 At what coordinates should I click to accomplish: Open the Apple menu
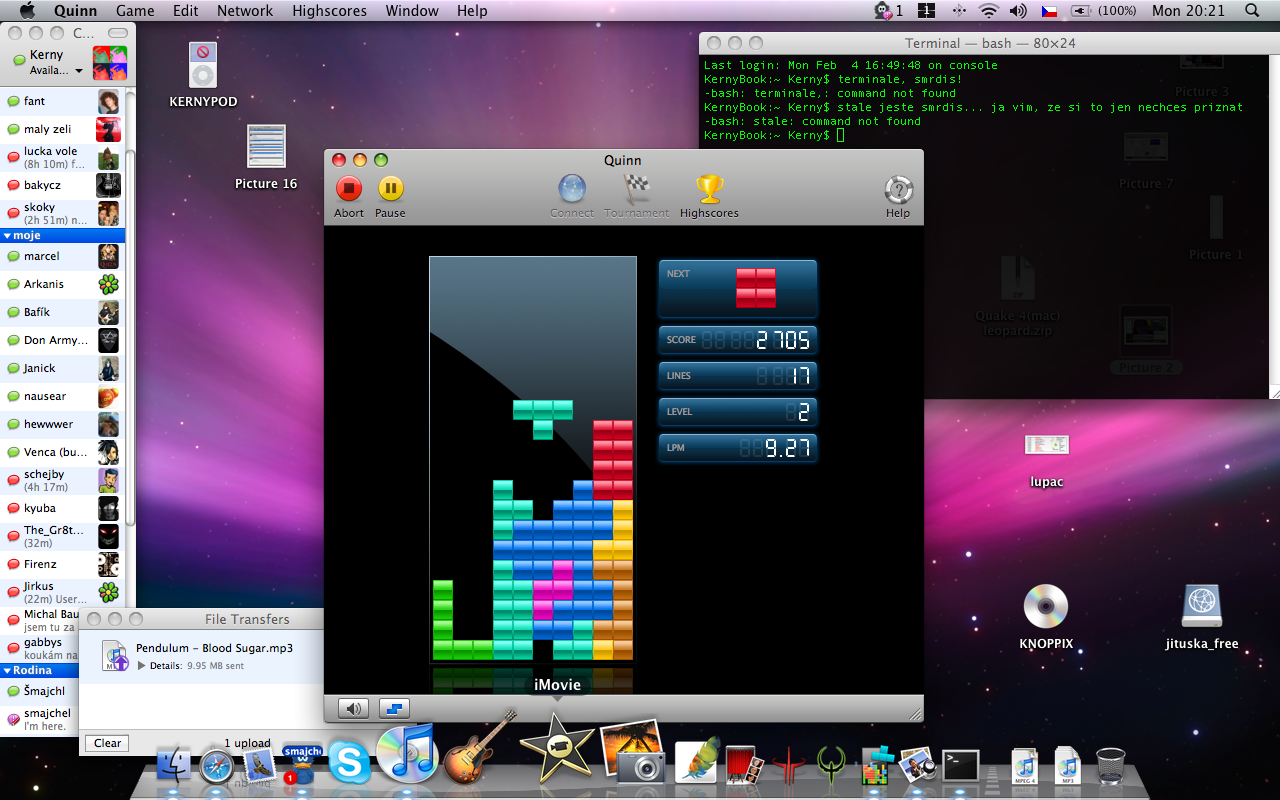click(x=27, y=11)
